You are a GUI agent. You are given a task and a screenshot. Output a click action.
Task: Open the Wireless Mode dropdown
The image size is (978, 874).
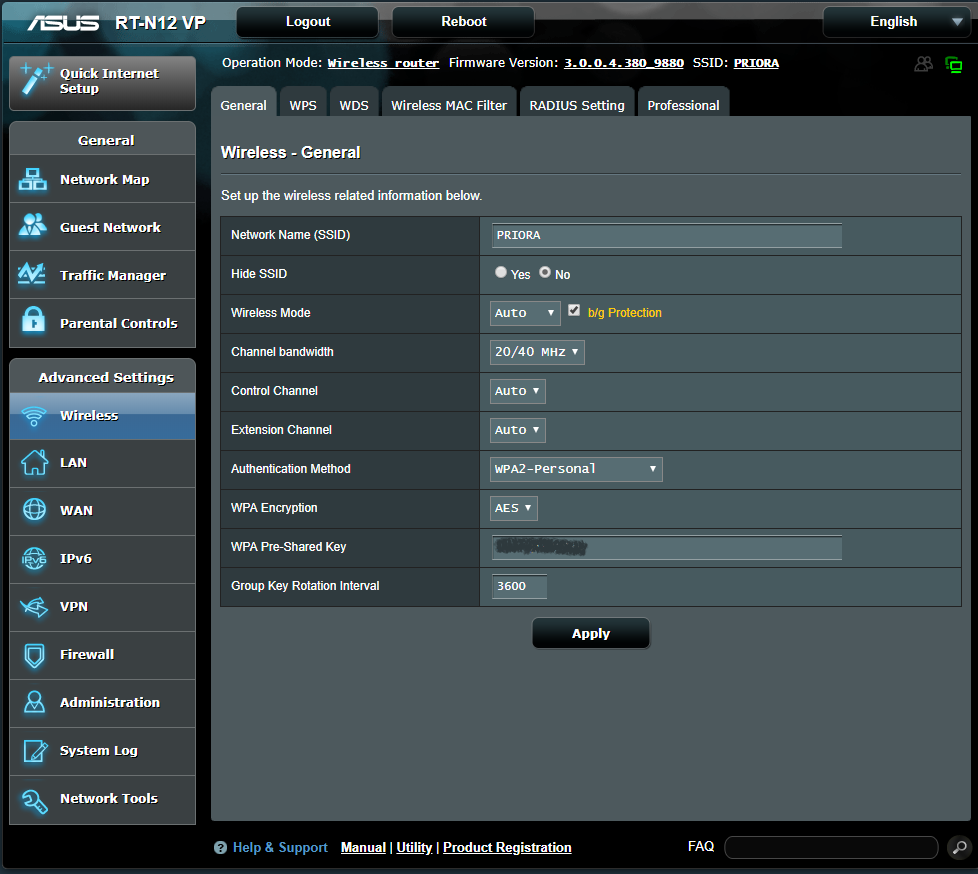pos(525,313)
